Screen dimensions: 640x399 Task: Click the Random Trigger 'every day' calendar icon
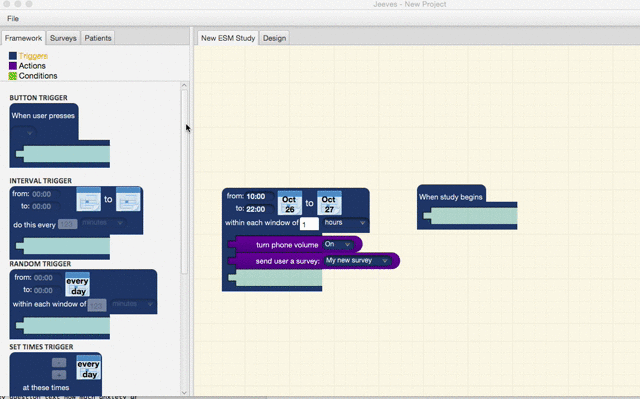click(x=78, y=285)
